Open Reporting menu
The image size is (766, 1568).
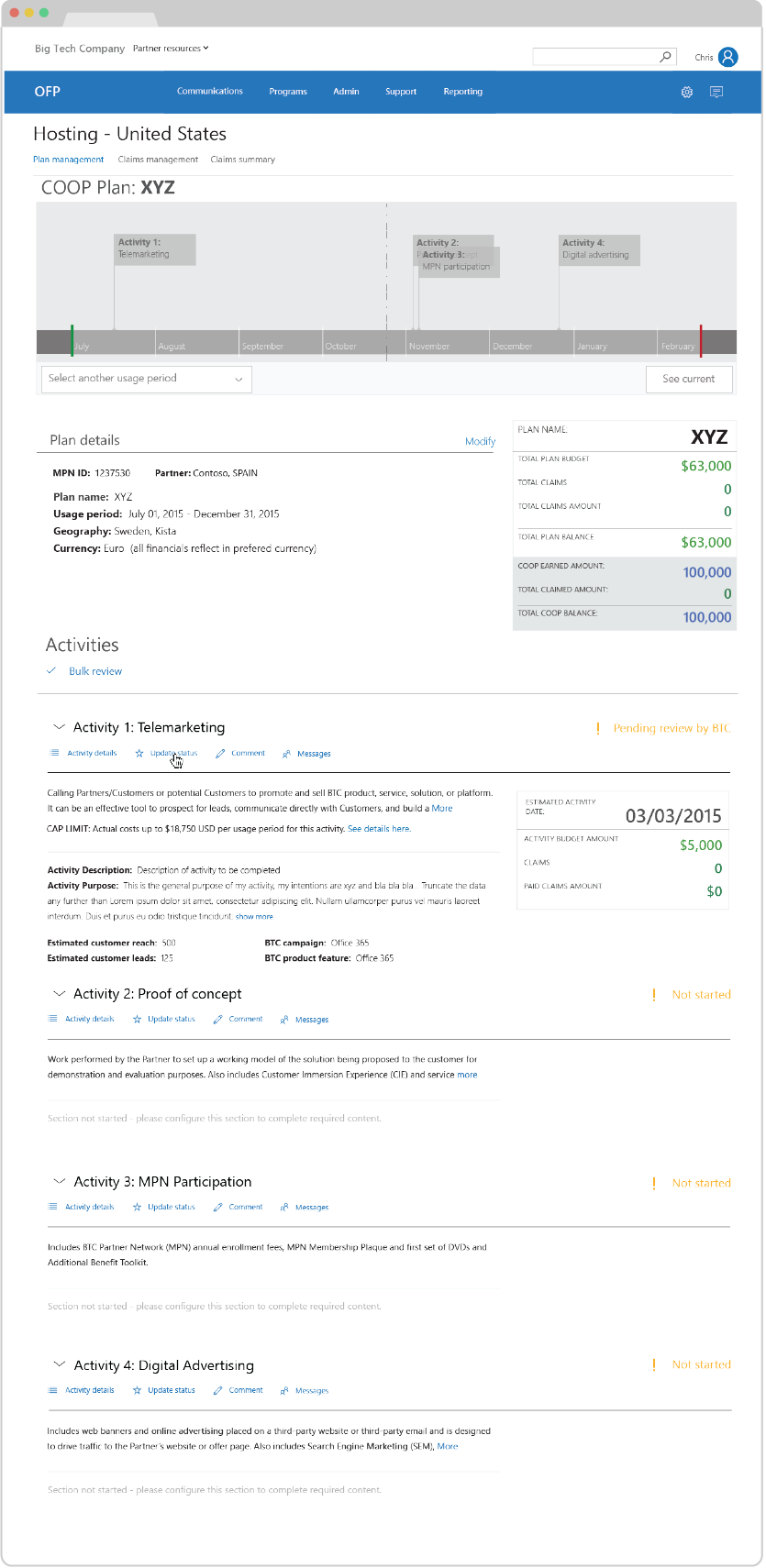pos(462,92)
